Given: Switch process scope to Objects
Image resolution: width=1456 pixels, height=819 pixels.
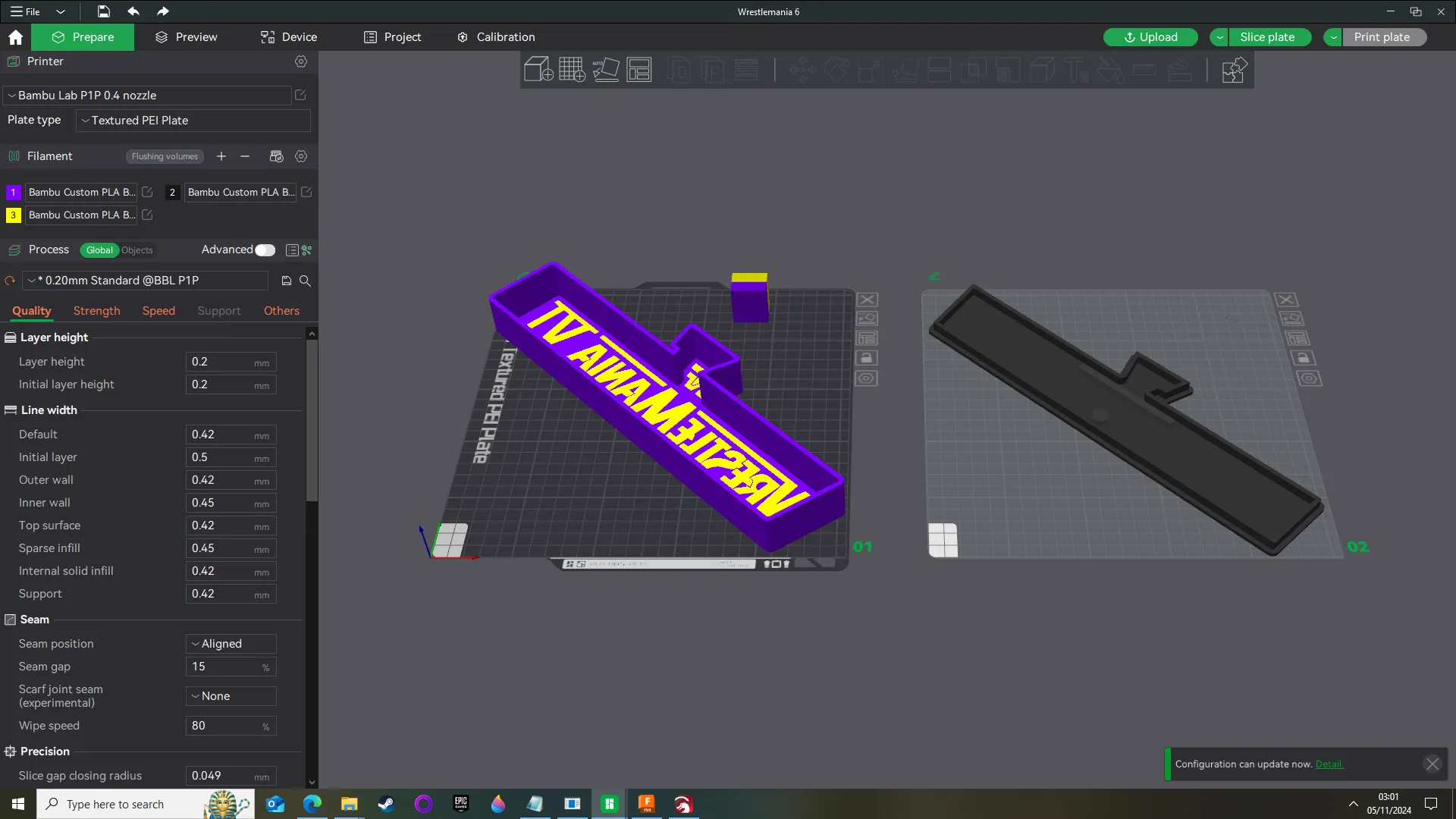Looking at the screenshot, I should [x=137, y=250].
